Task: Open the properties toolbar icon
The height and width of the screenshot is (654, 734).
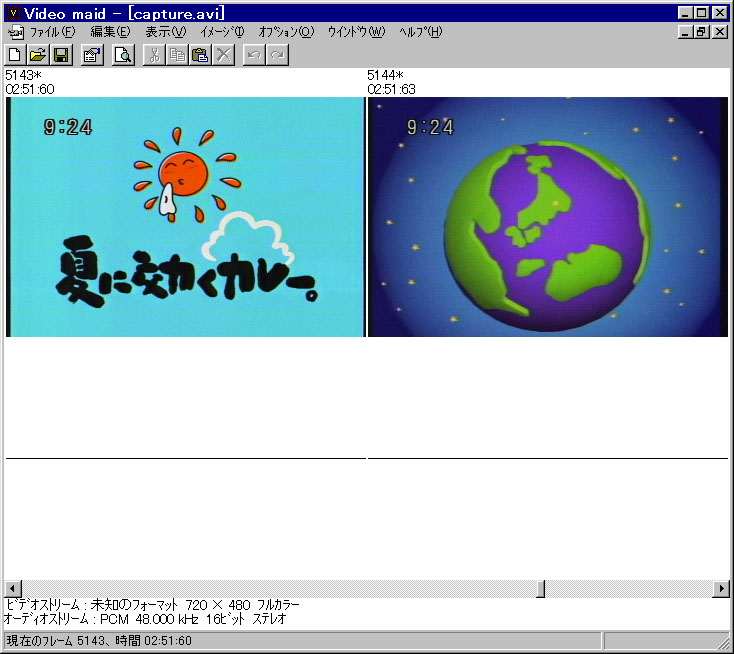Action: coord(91,54)
